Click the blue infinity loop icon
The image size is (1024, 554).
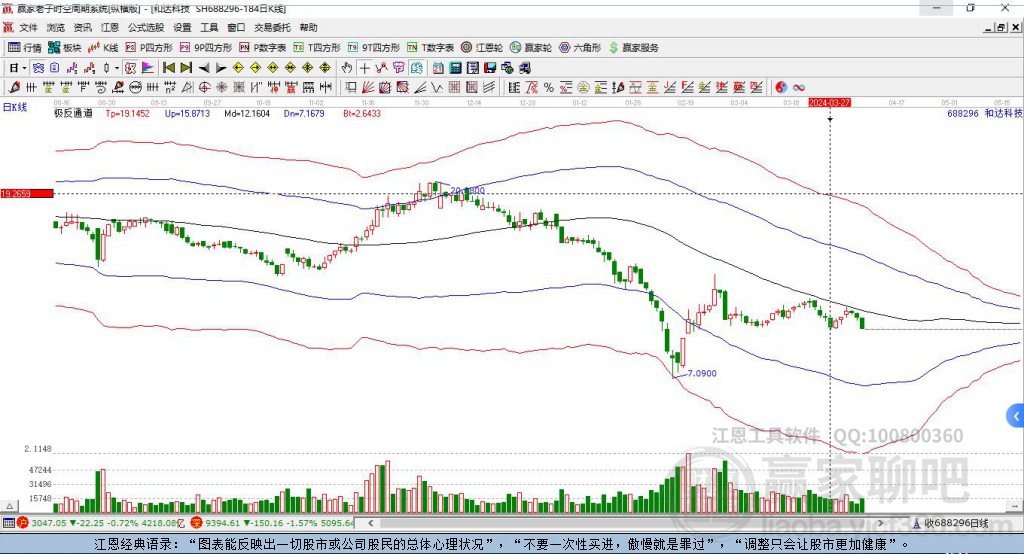799,88
